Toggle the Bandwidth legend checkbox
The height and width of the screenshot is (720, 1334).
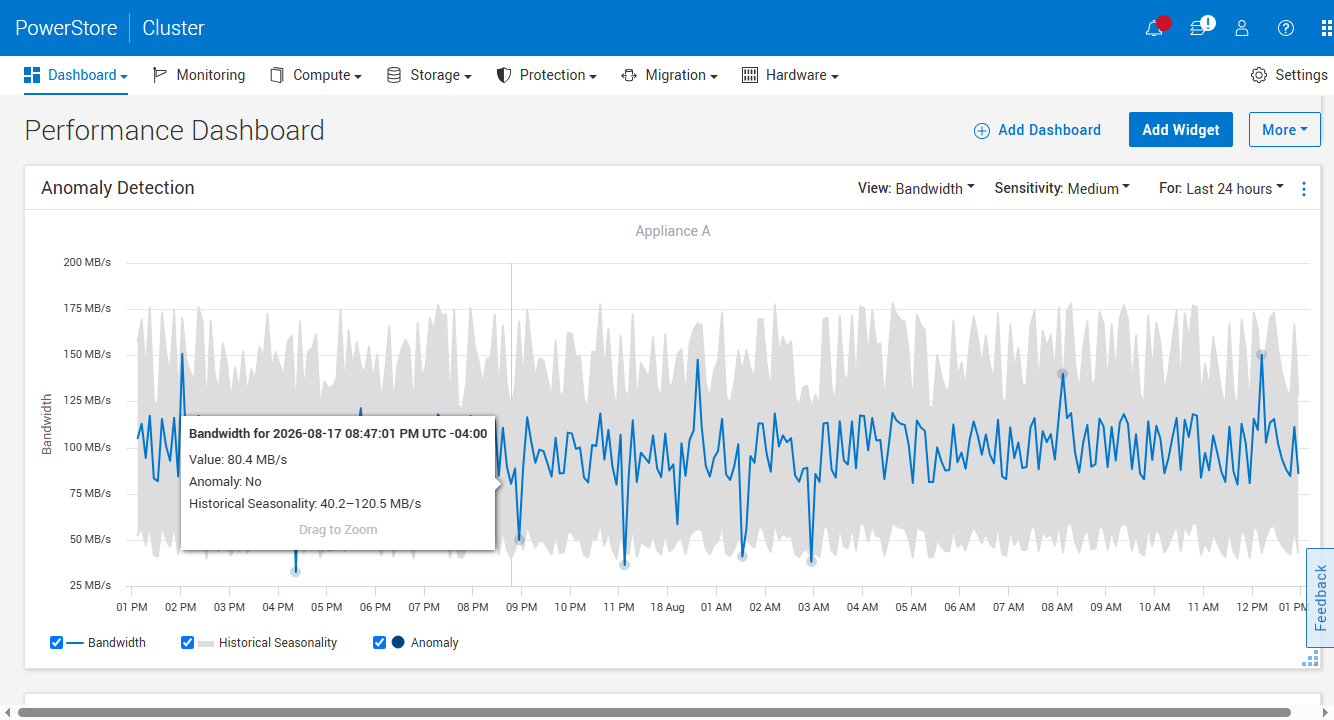point(57,642)
